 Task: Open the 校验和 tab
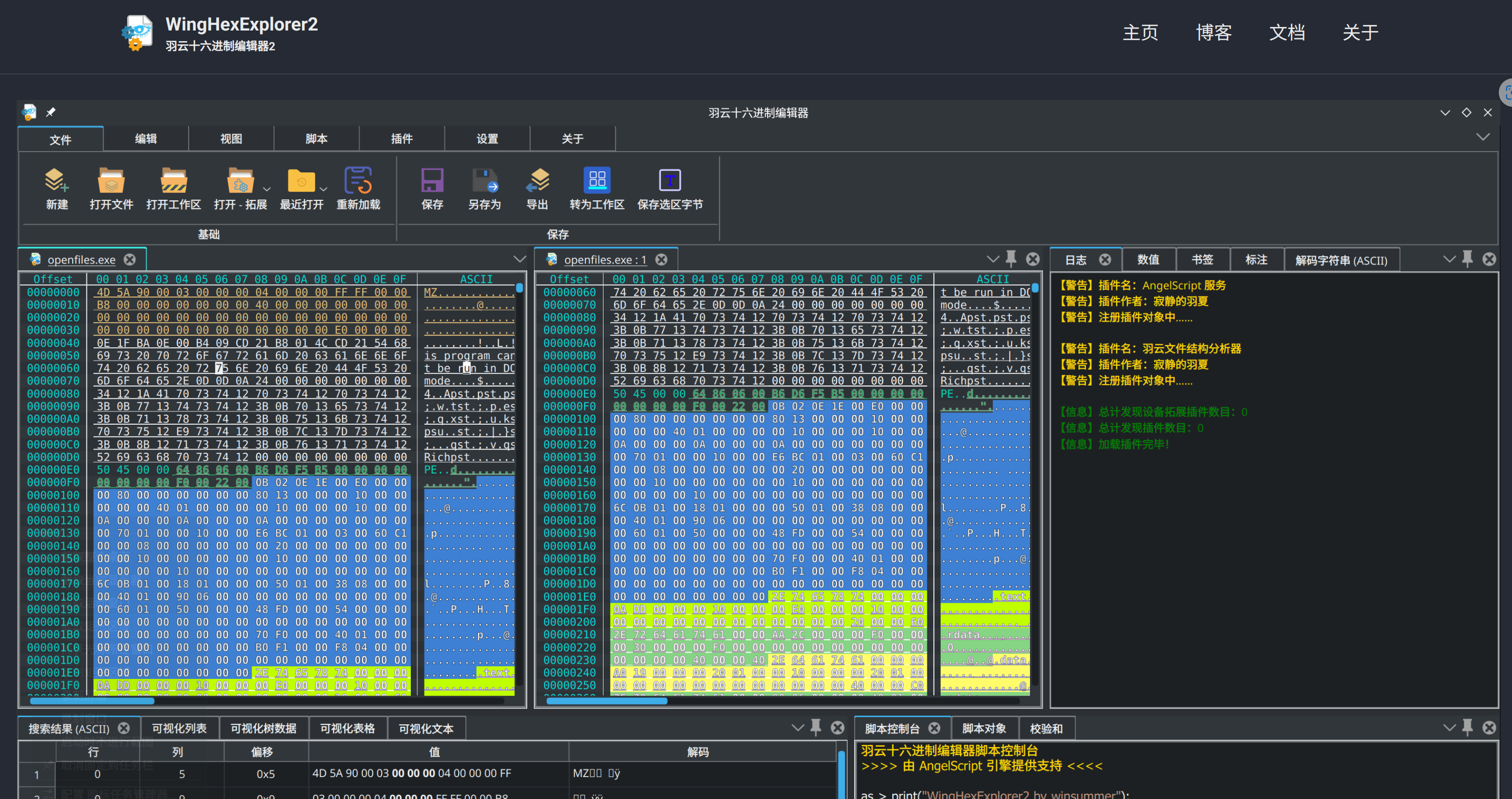point(1046,728)
